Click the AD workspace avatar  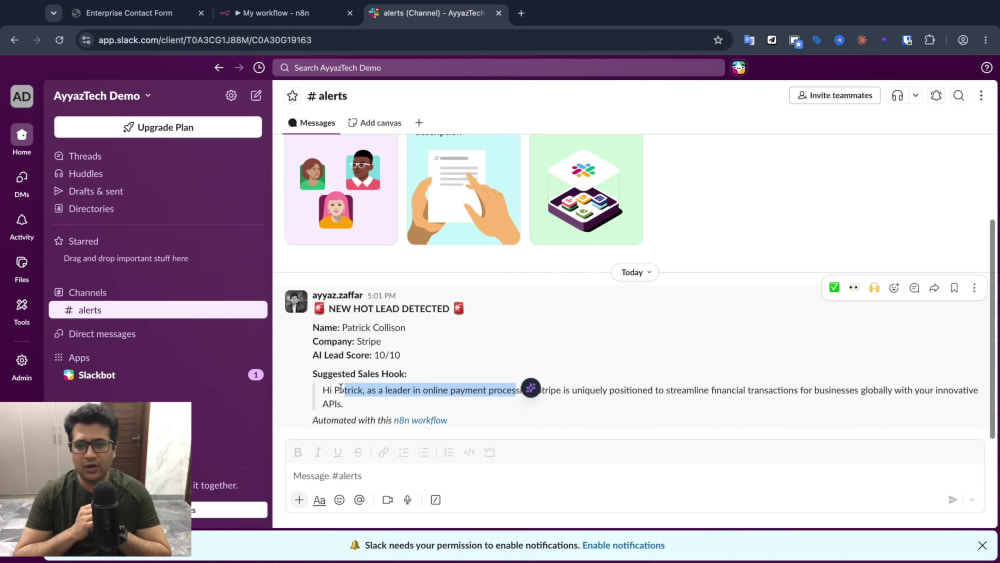click(22, 96)
